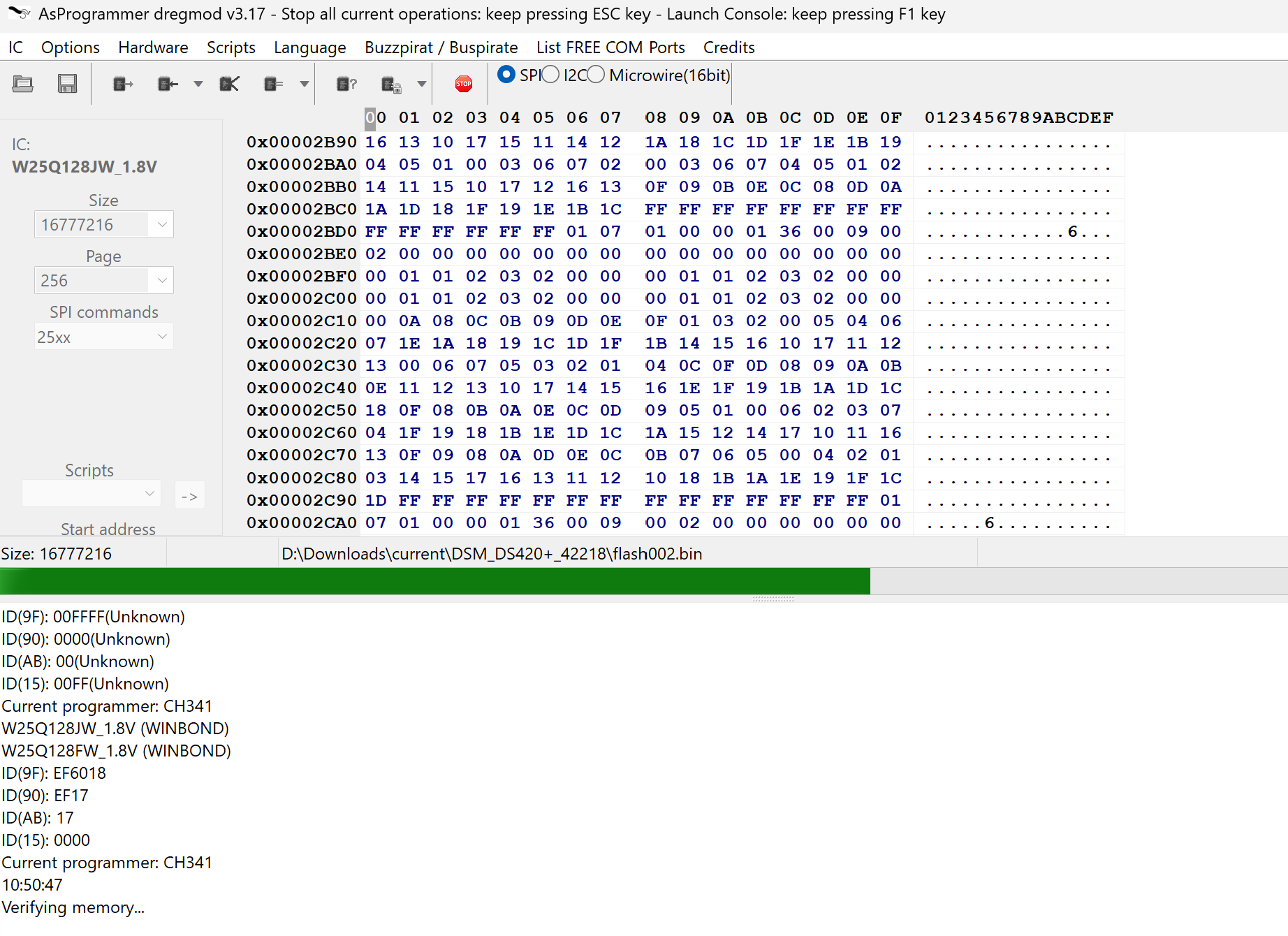Open a firmware file from disk

pyautogui.click(x=23, y=83)
